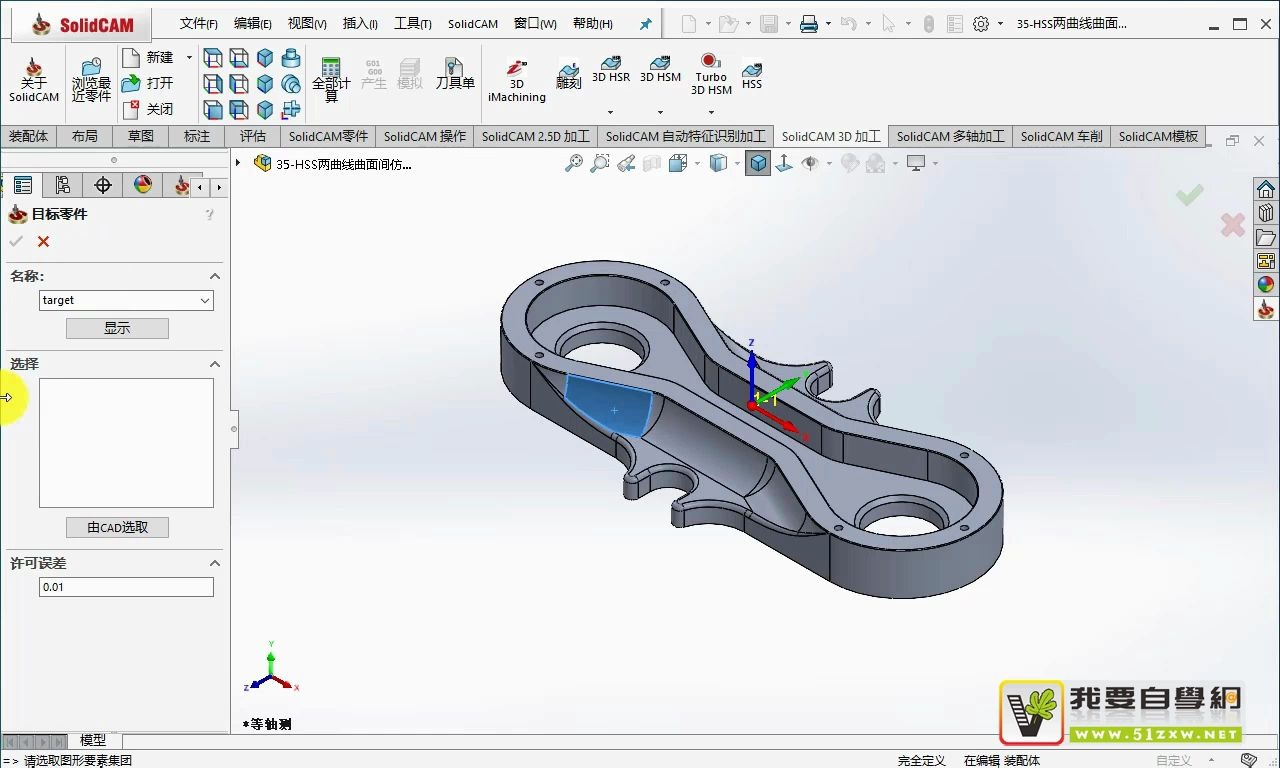Viewport: 1280px width, 768px height.
Task: Open the SolidCAM menu in menu bar
Action: tap(473, 24)
